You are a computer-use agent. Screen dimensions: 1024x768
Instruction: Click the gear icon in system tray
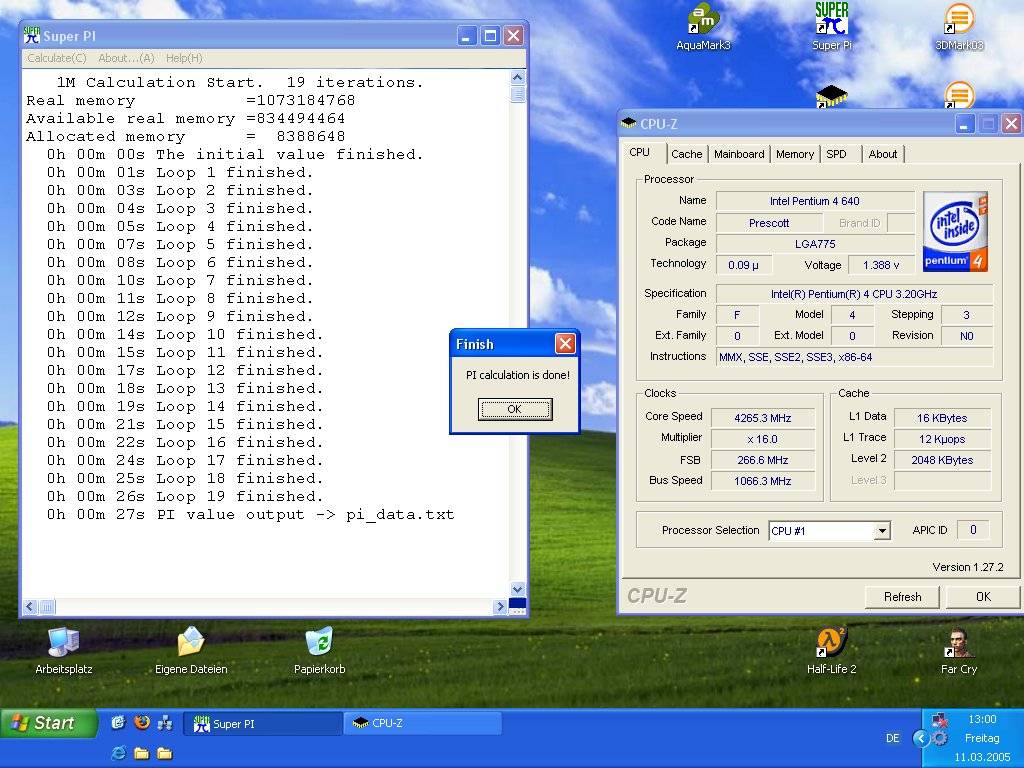(940, 739)
